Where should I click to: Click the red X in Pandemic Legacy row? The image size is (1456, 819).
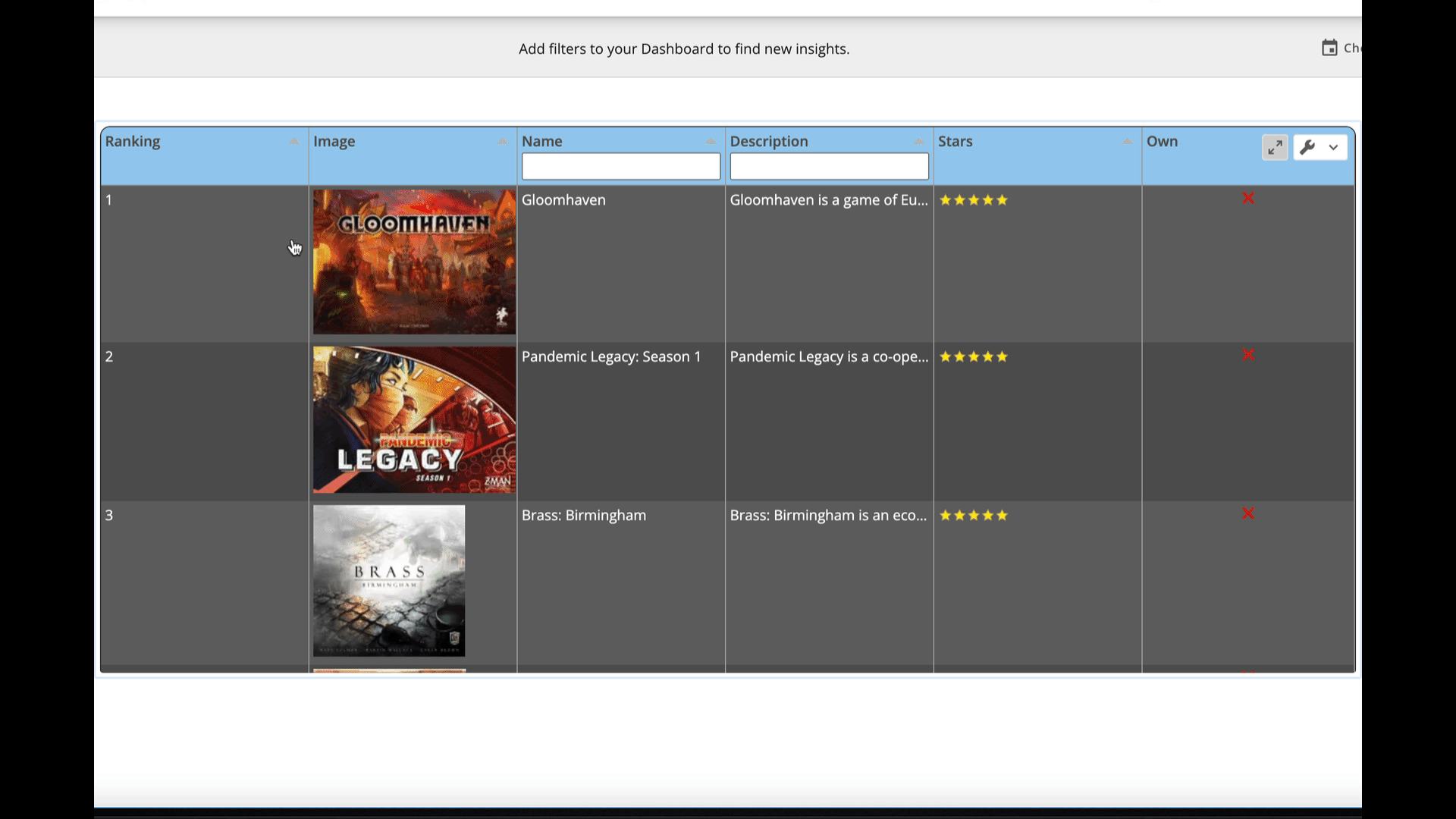click(x=1248, y=355)
